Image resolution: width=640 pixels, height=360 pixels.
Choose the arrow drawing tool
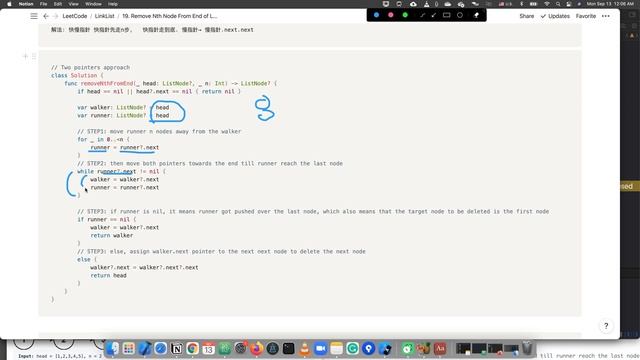434,15
